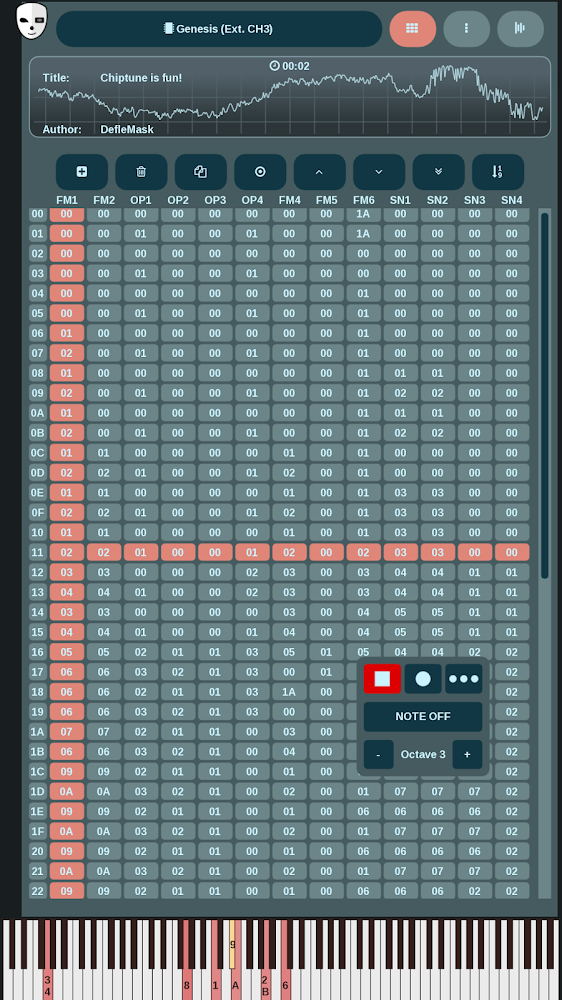
Task: Select the OP4 channel header
Action: point(252,200)
